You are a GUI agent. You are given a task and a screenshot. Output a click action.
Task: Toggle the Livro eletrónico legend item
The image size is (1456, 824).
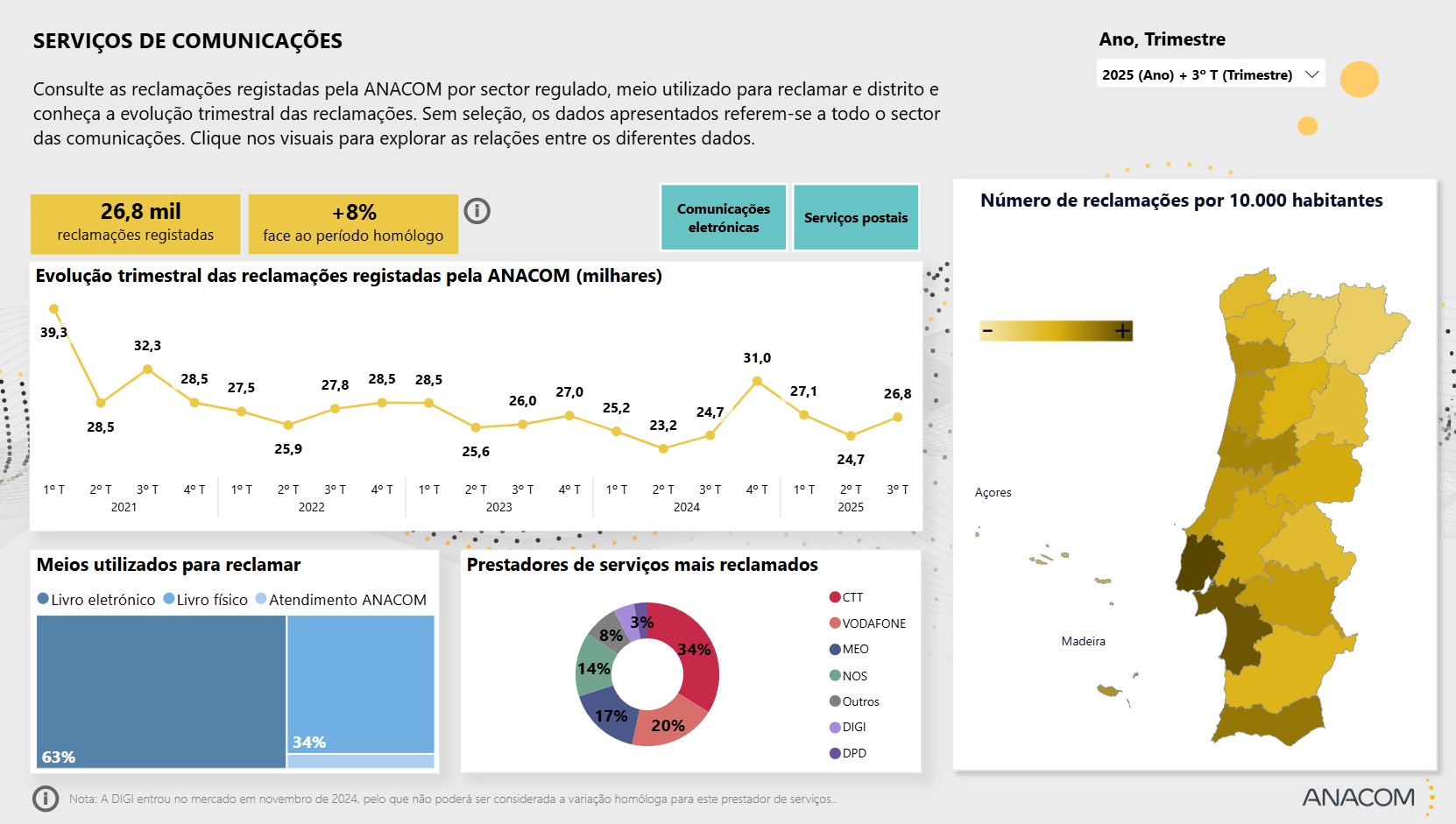click(x=96, y=600)
